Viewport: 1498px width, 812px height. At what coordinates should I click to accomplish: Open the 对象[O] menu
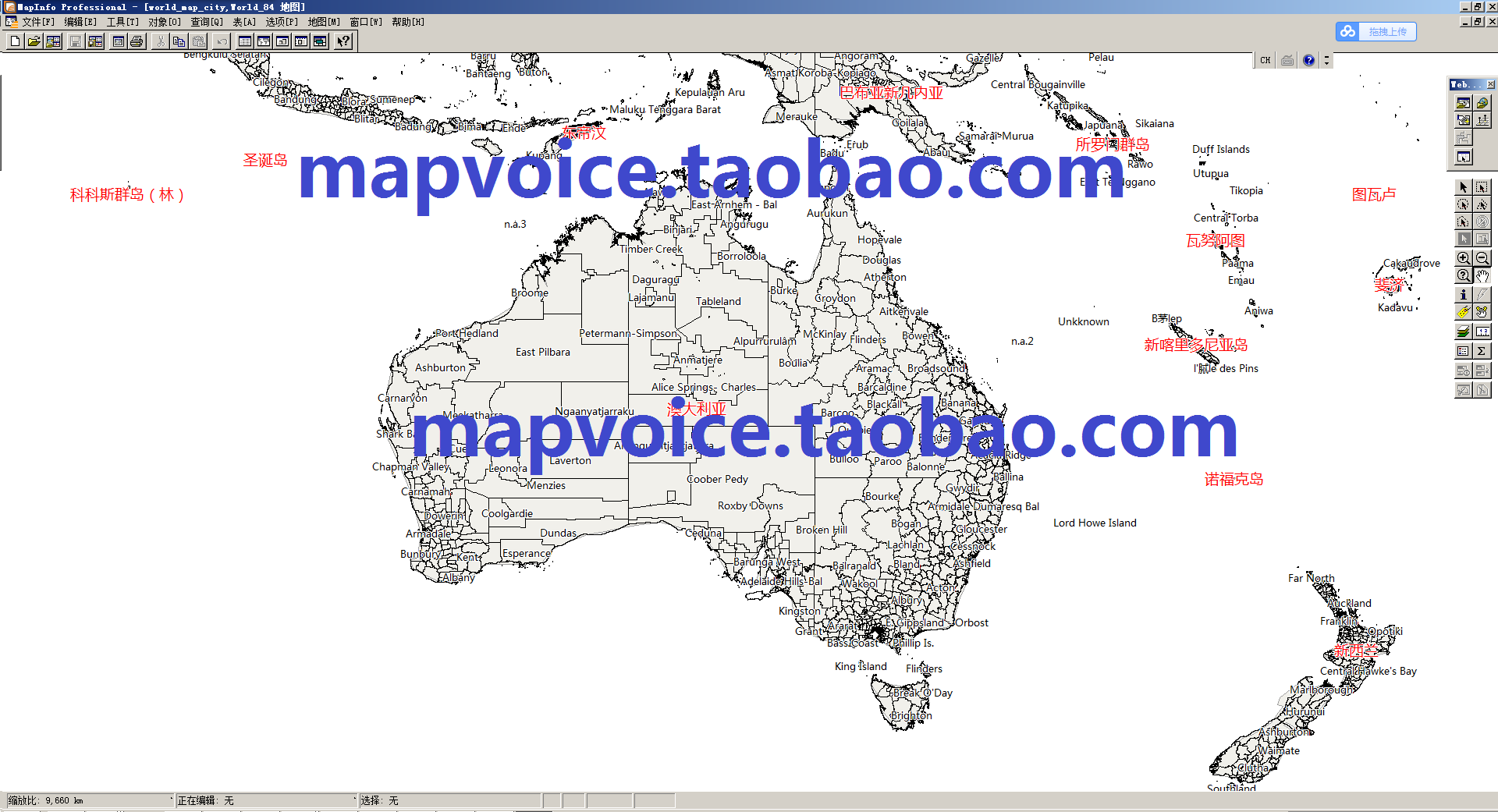point(165,22)
